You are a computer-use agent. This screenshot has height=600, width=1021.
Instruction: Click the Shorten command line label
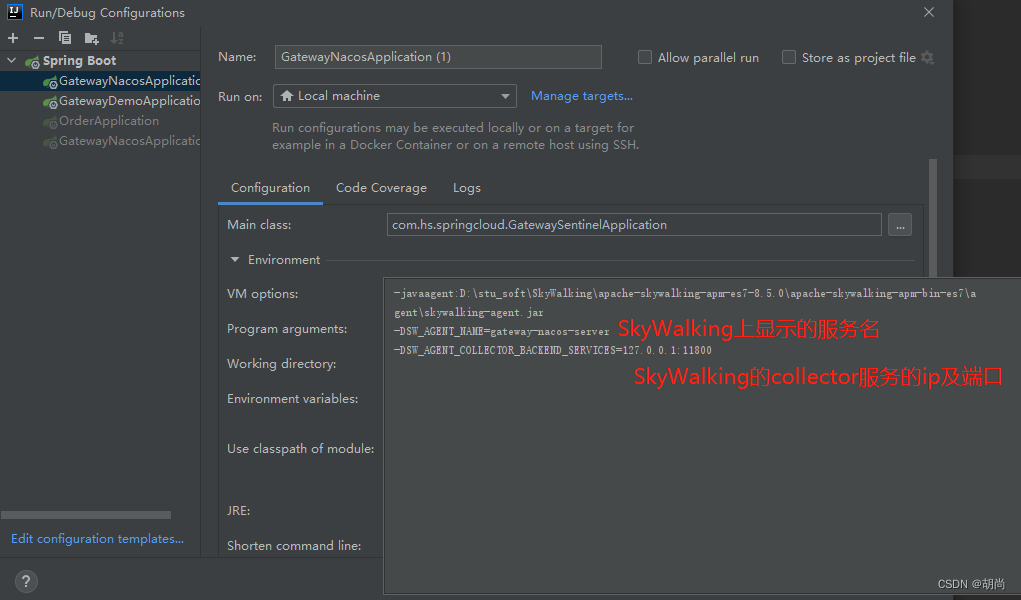tap(294, 545)
